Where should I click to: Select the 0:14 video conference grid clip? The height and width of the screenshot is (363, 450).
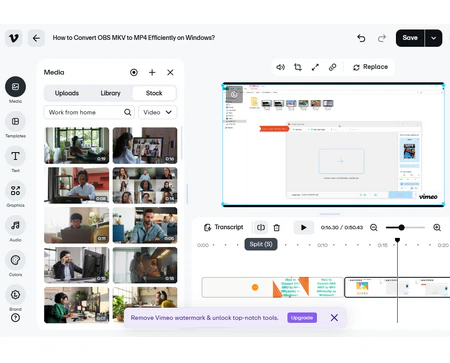coord(145,185)
